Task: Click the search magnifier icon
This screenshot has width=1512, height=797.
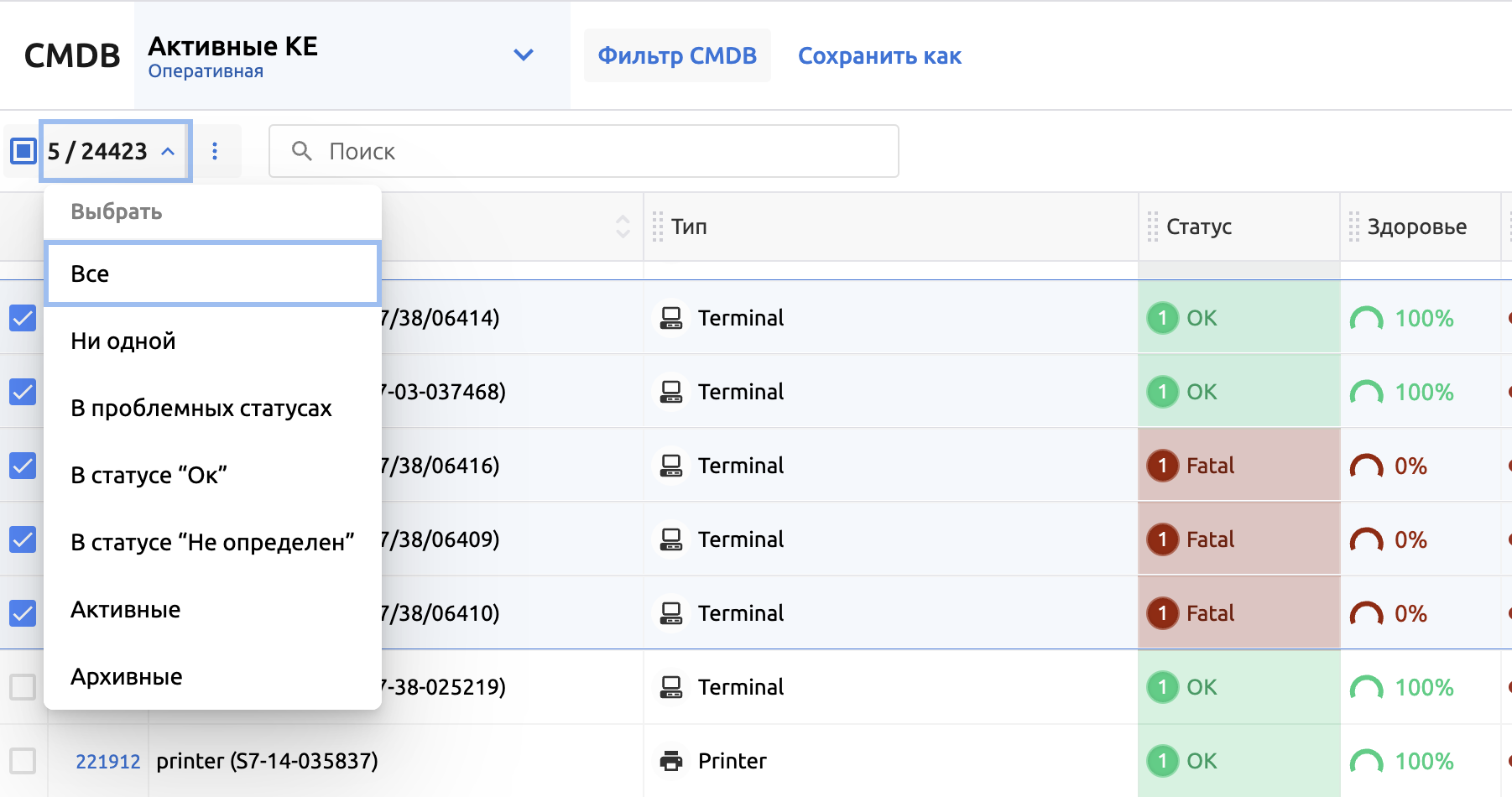Action: tap(301, 151)
